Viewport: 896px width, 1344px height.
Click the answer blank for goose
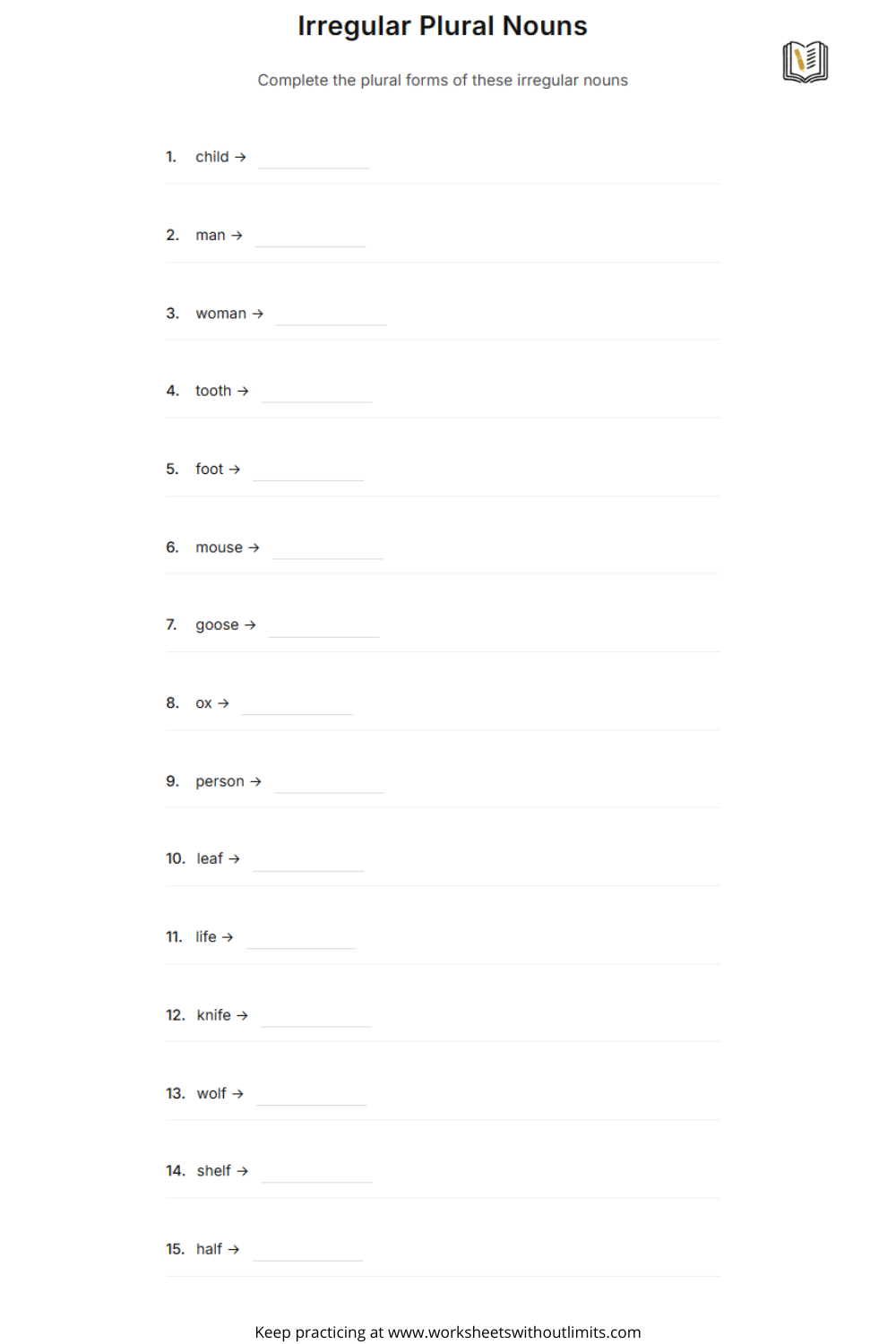[x=323, y=627]
